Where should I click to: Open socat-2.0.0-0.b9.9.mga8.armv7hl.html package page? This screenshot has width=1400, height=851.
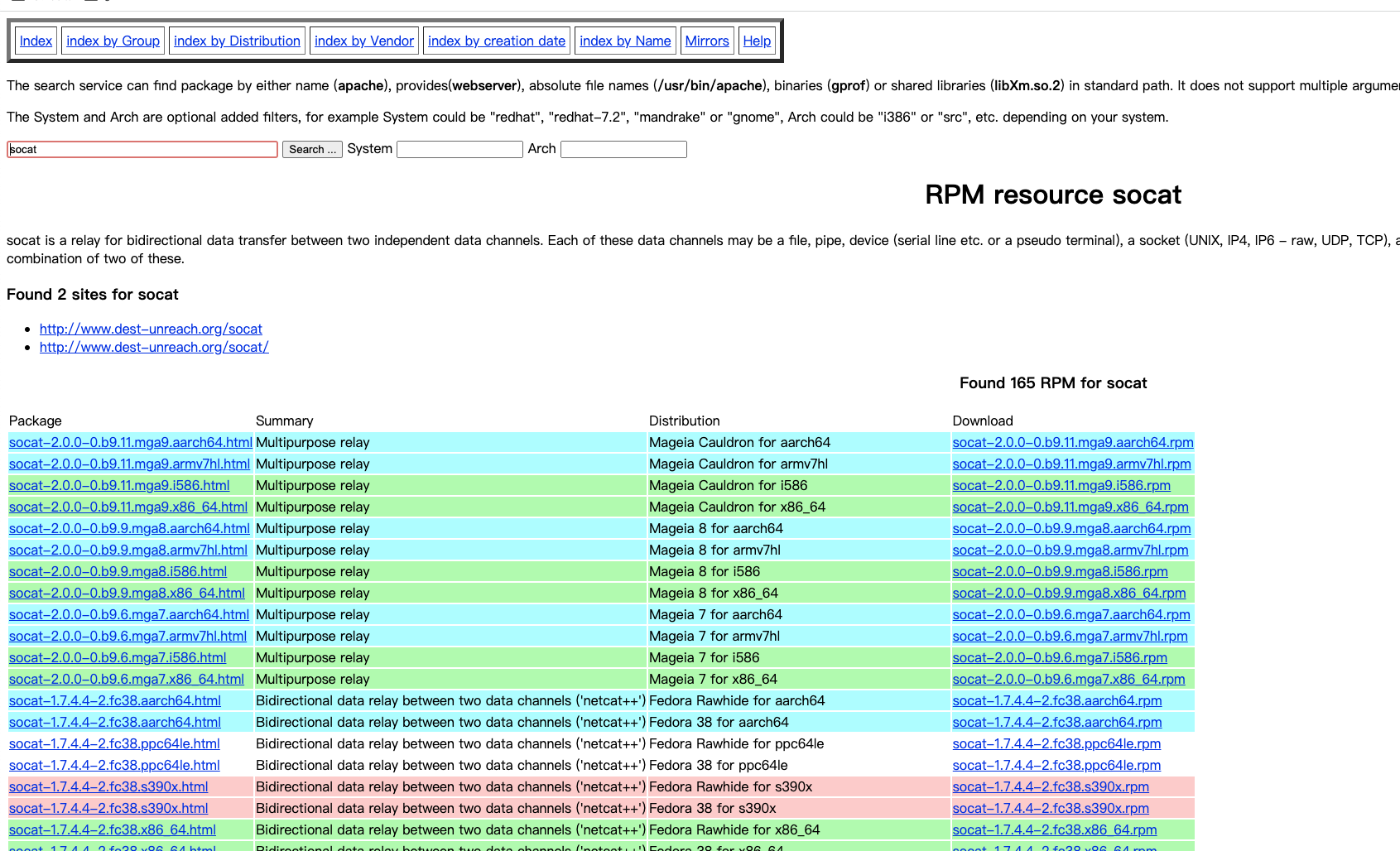pos(128,550)
